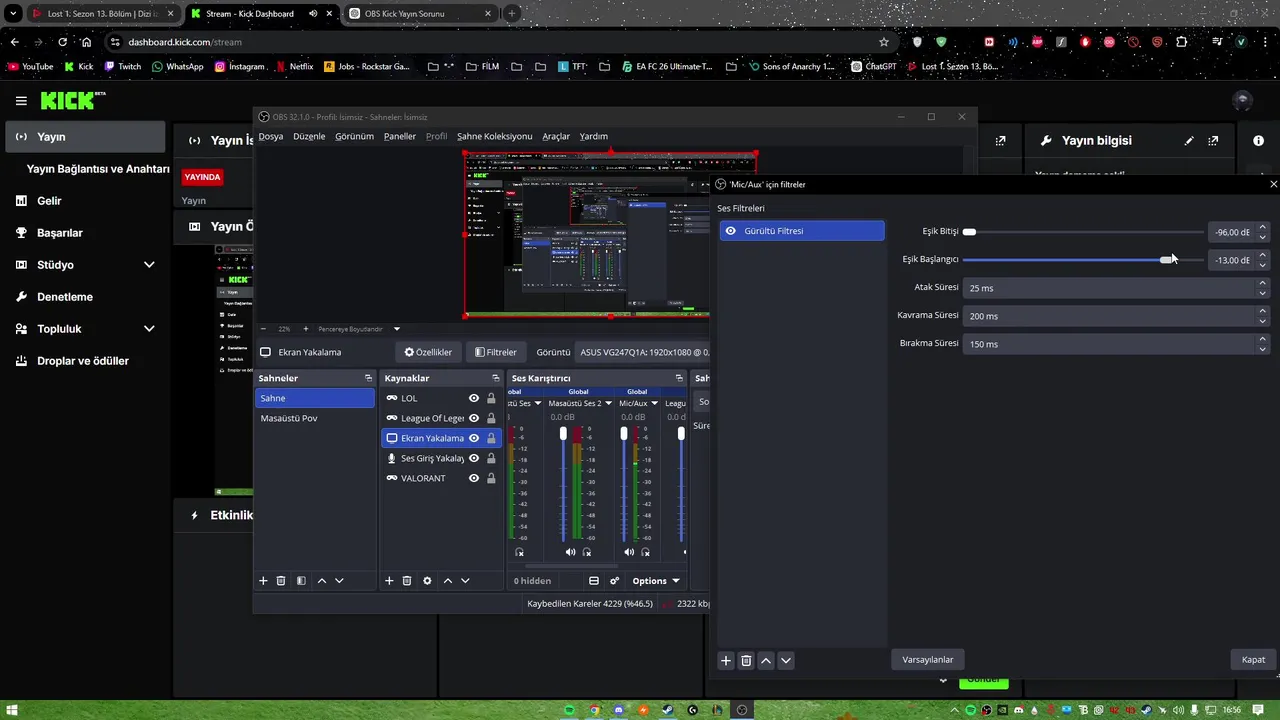Move scene down in Sahneler panel
This screenshot has width=1280, height=720.
pyautogui.click(x=339, y=581)
